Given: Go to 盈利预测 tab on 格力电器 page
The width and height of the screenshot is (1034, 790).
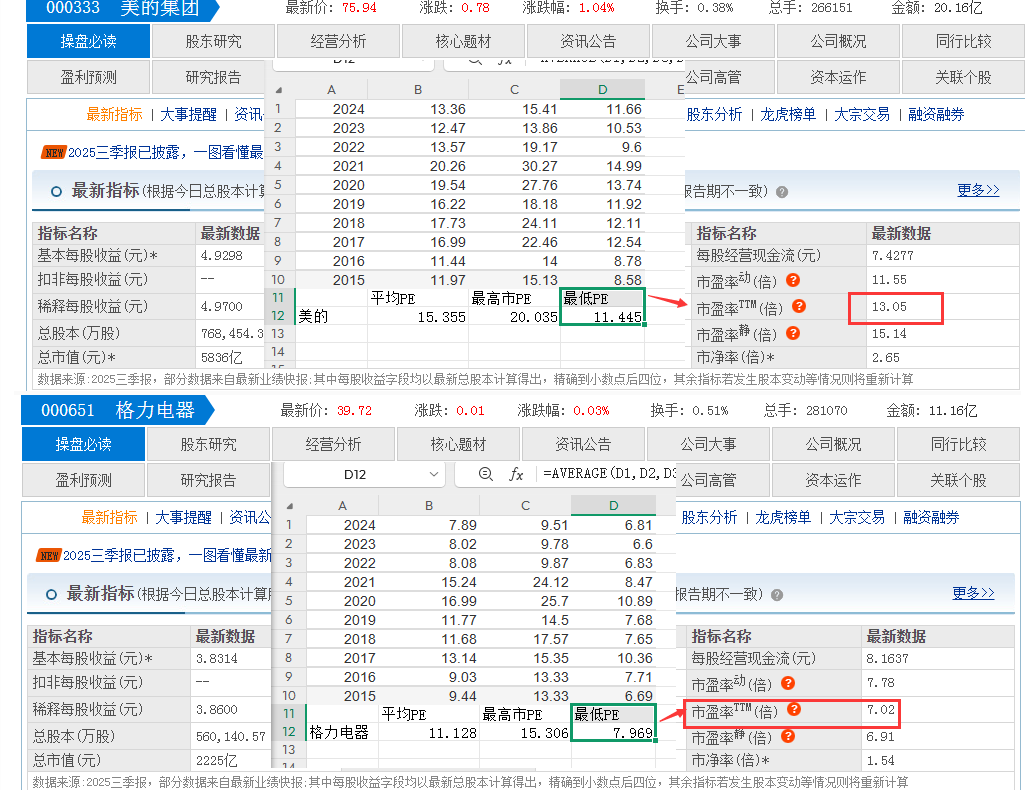Looking at the screenshot, I should tap(83, 480).
